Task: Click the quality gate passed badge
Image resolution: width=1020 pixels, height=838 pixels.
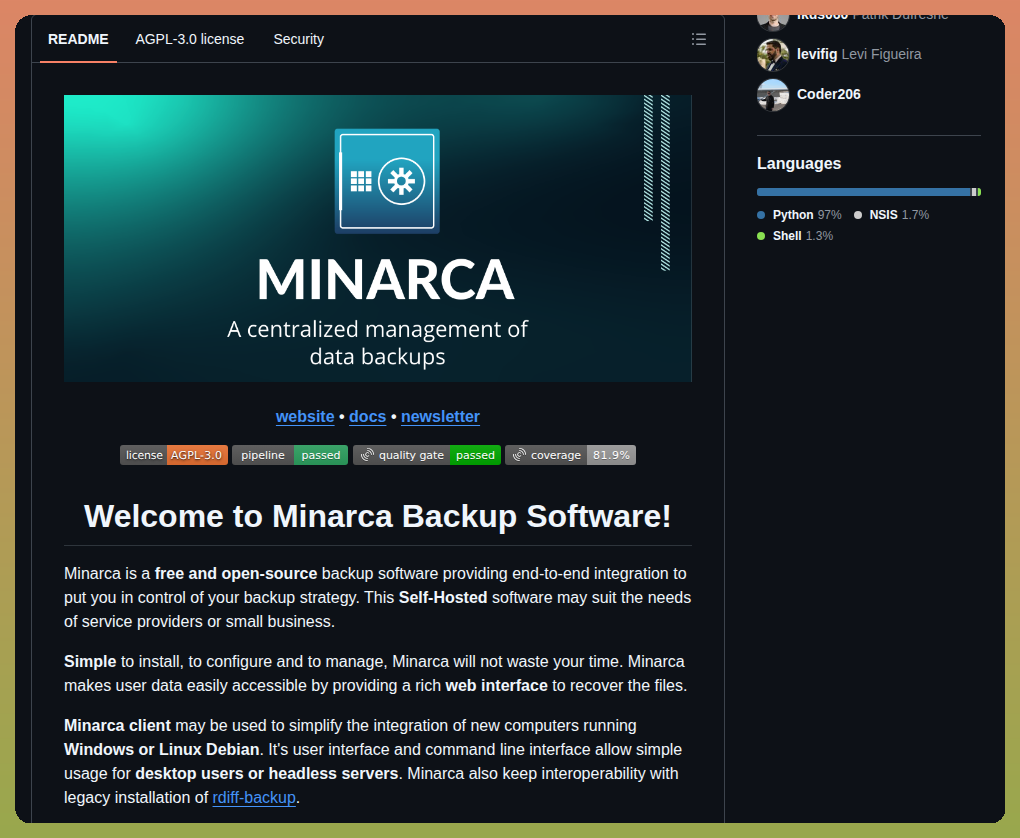Action: point(427,455)
